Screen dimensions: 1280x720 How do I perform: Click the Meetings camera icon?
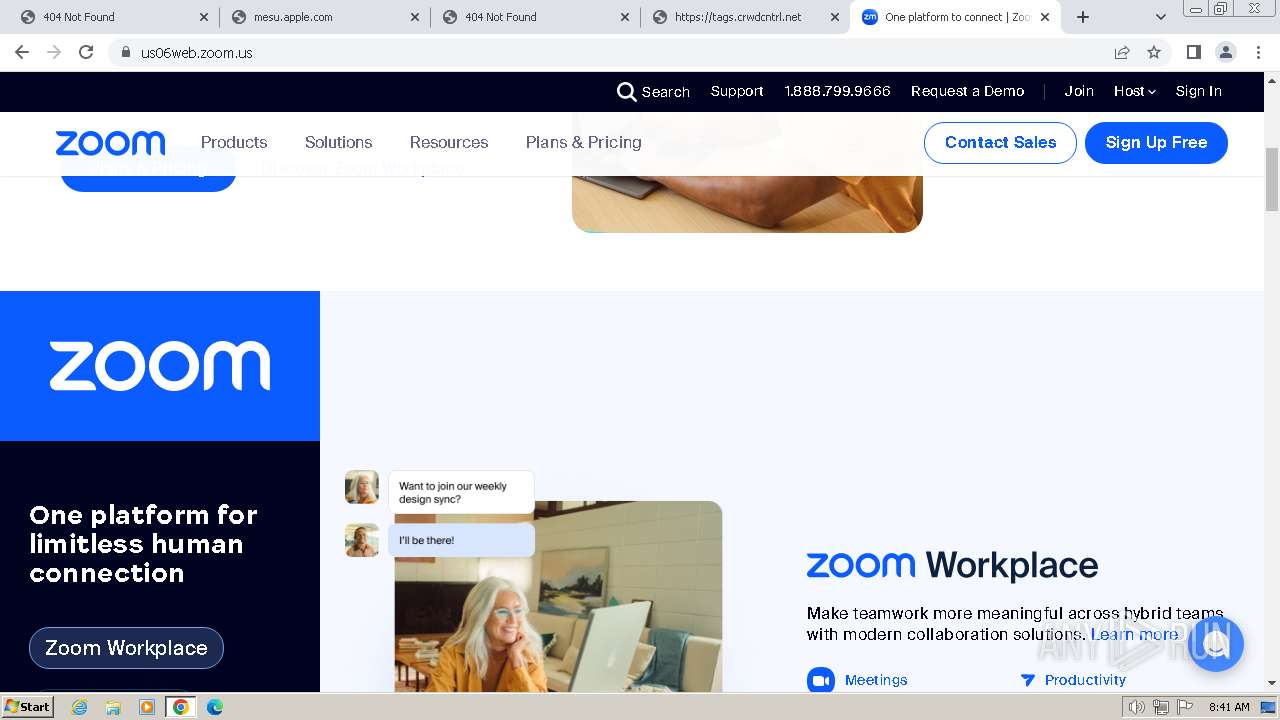point(821,680)
